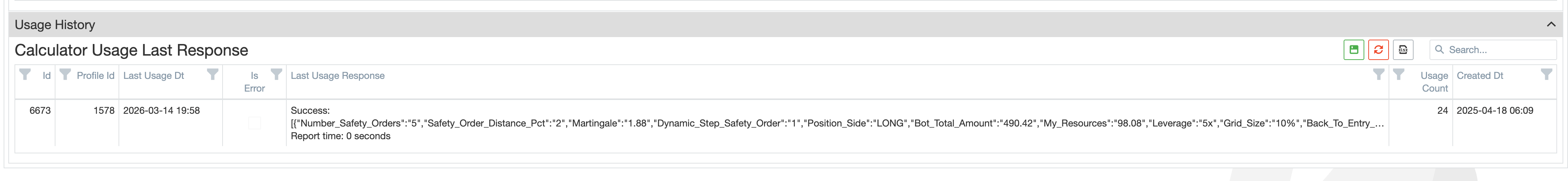Sort by Created Dt column header
This screenshot has height=181, width=1568.
[1480, 76]
